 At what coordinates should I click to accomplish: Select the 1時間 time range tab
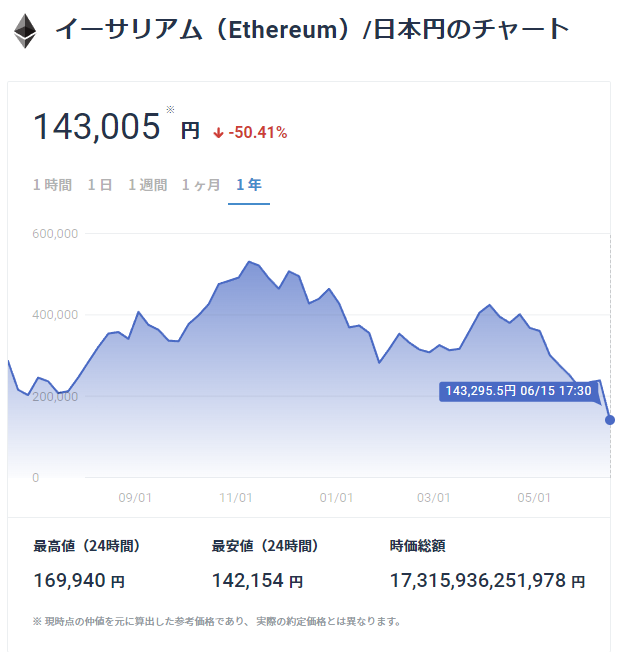52,185
